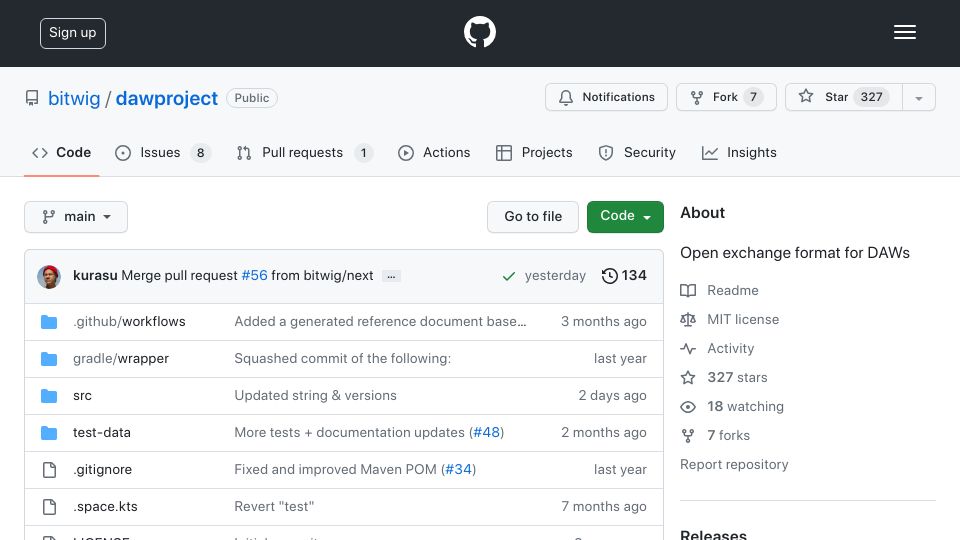Click the star icon beside 327 stars
Image resolution: width=960 pixels, height=540 pixels.
[x=688, y=377]
